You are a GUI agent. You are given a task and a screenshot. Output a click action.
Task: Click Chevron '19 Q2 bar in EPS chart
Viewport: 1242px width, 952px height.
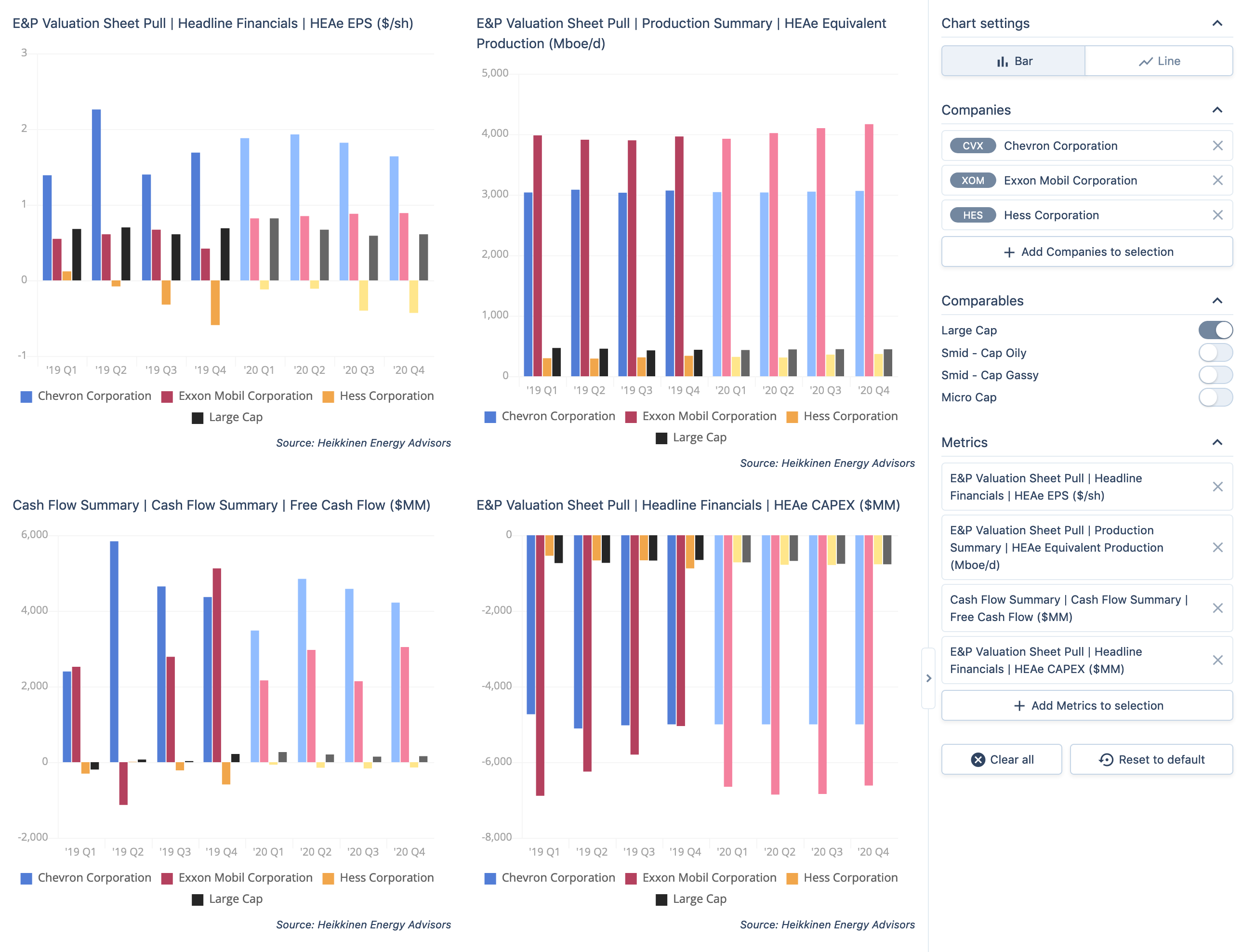pos(96,195)
